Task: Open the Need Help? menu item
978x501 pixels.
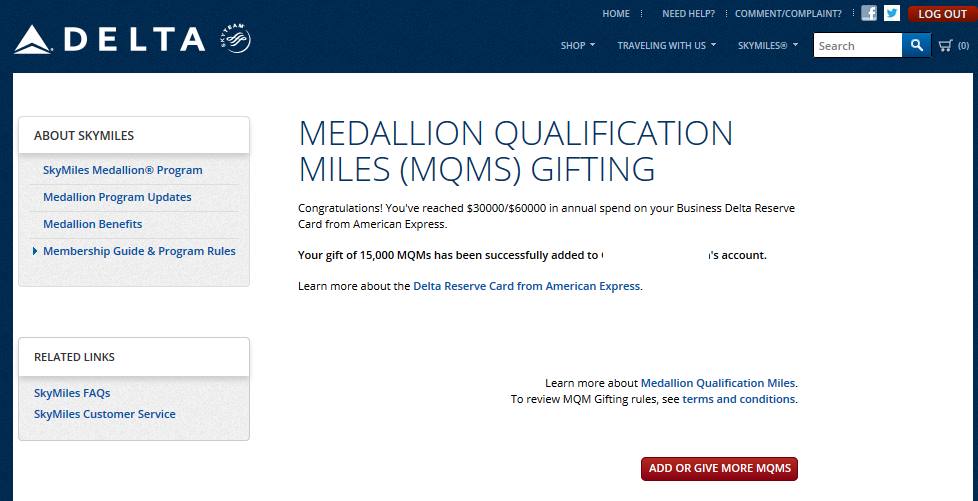Action: (x=688, y=14)
